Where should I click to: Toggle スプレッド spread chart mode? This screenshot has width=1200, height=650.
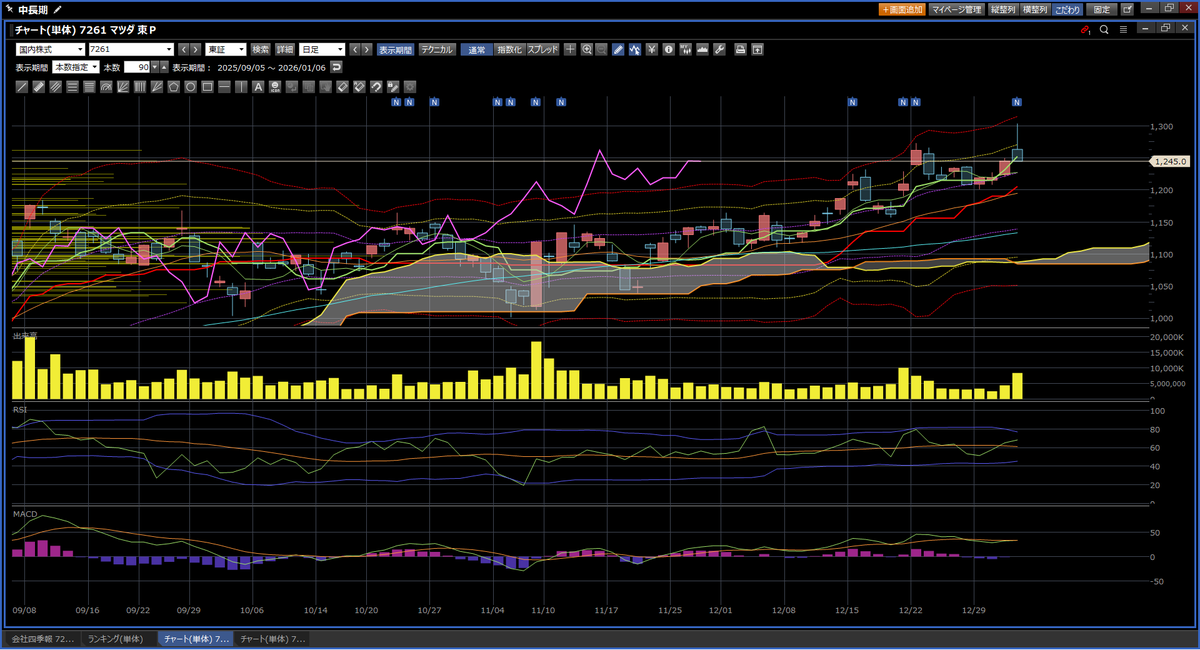pos(543,49)
